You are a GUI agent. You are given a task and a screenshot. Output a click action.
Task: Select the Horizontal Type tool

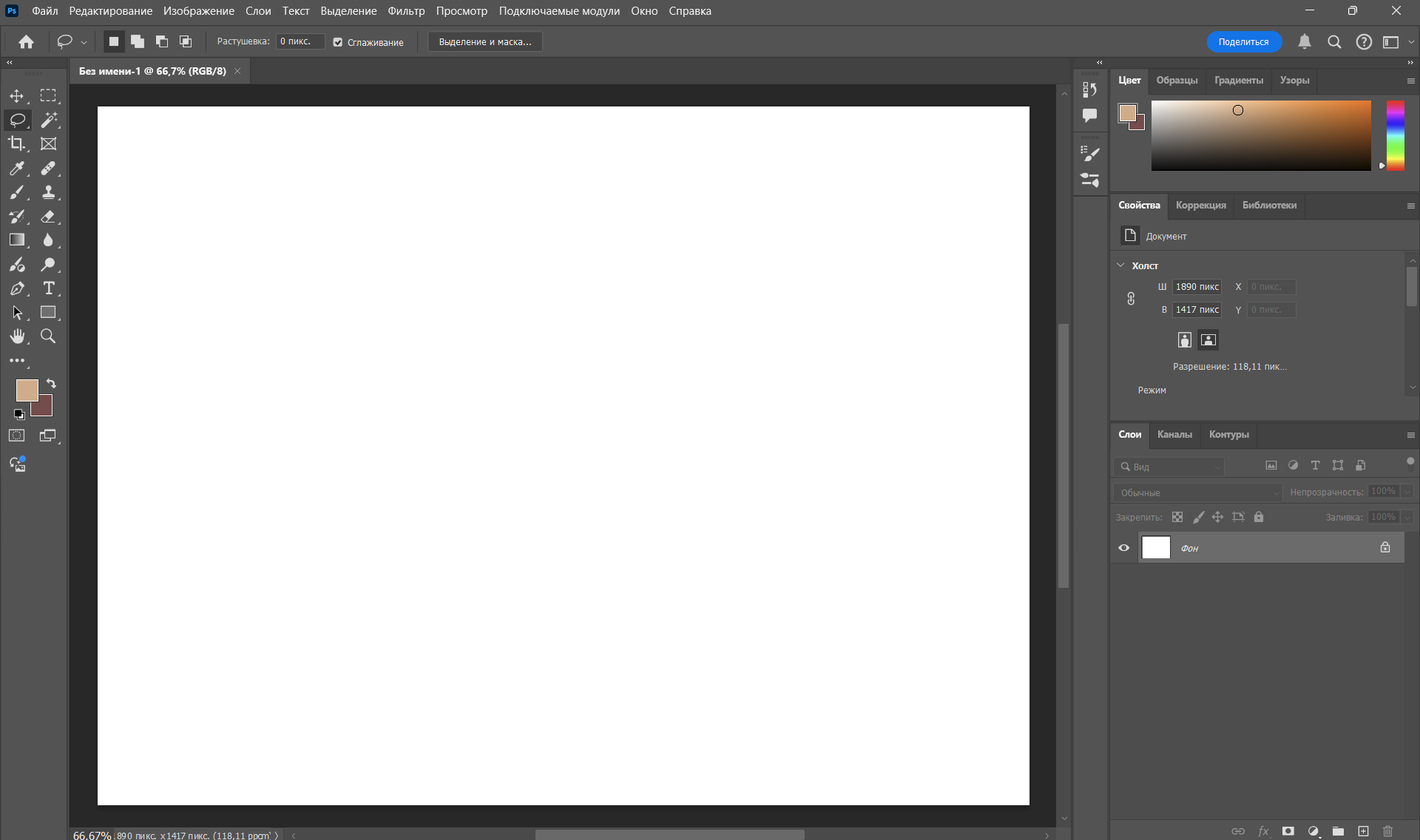click(49, 288)
